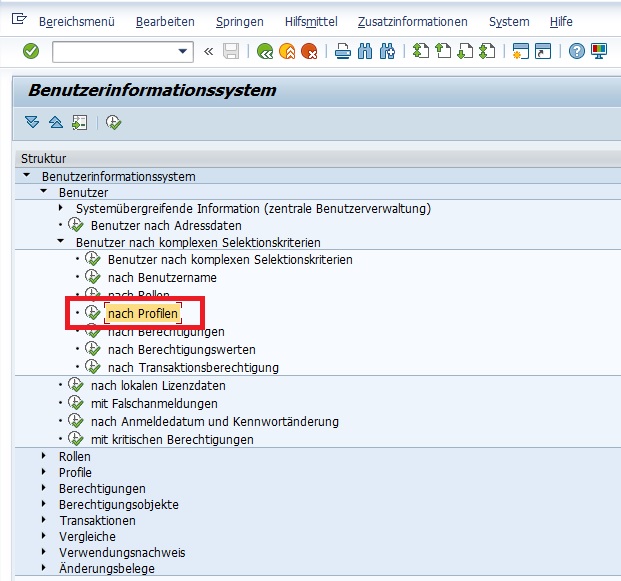Collapse the command field with double chevron
621x581 pixels.
pos(208,51)
